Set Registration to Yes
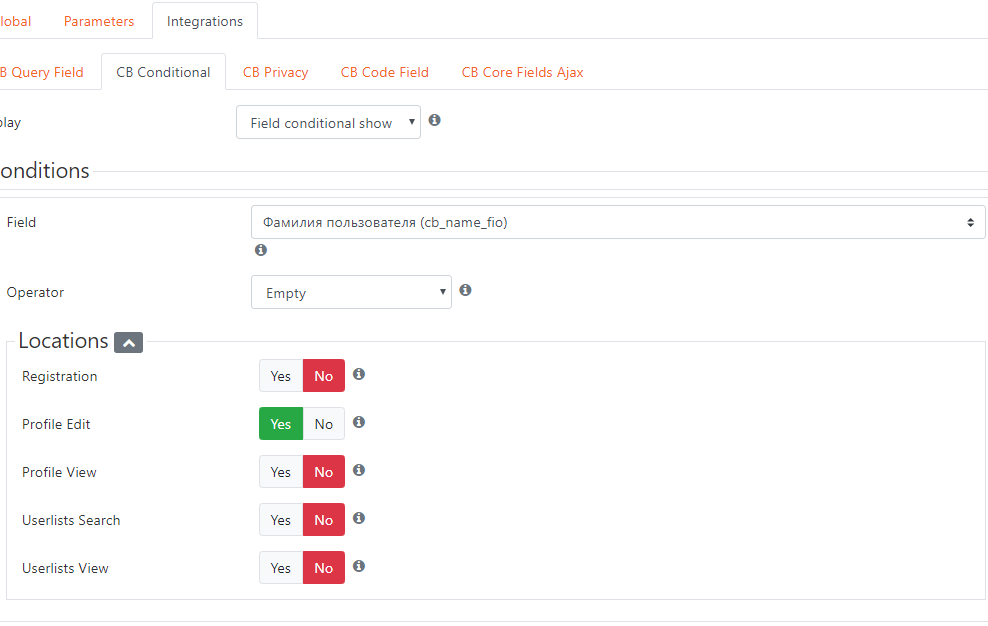The width and height of the screenshot is (988, 626). click(281, 376)
